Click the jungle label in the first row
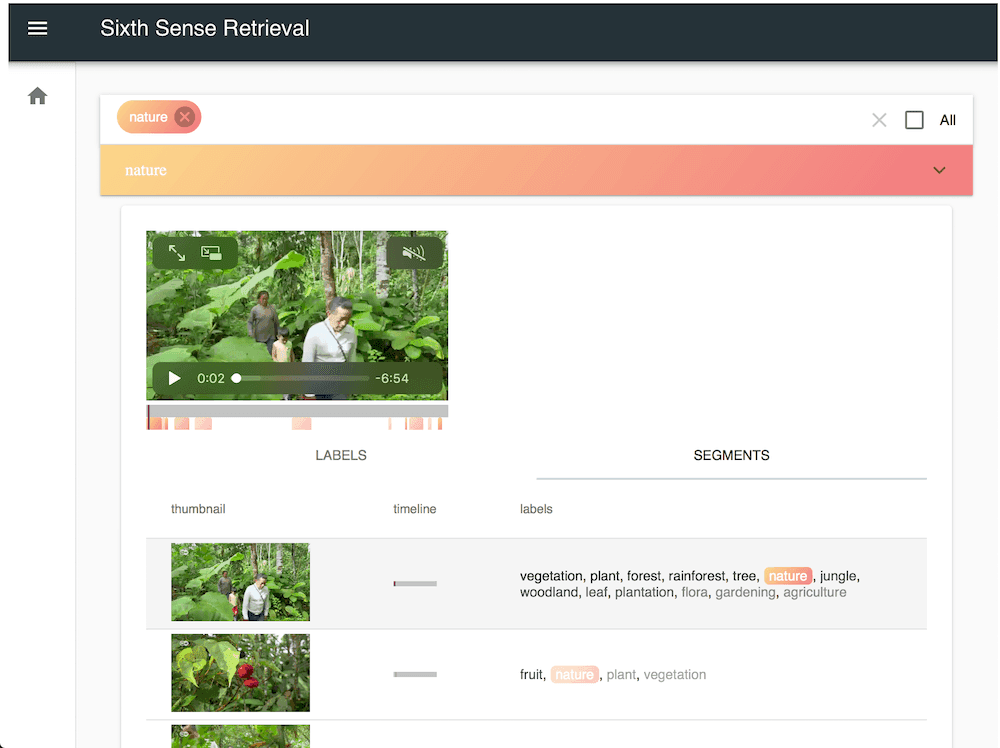 (838, 576)
